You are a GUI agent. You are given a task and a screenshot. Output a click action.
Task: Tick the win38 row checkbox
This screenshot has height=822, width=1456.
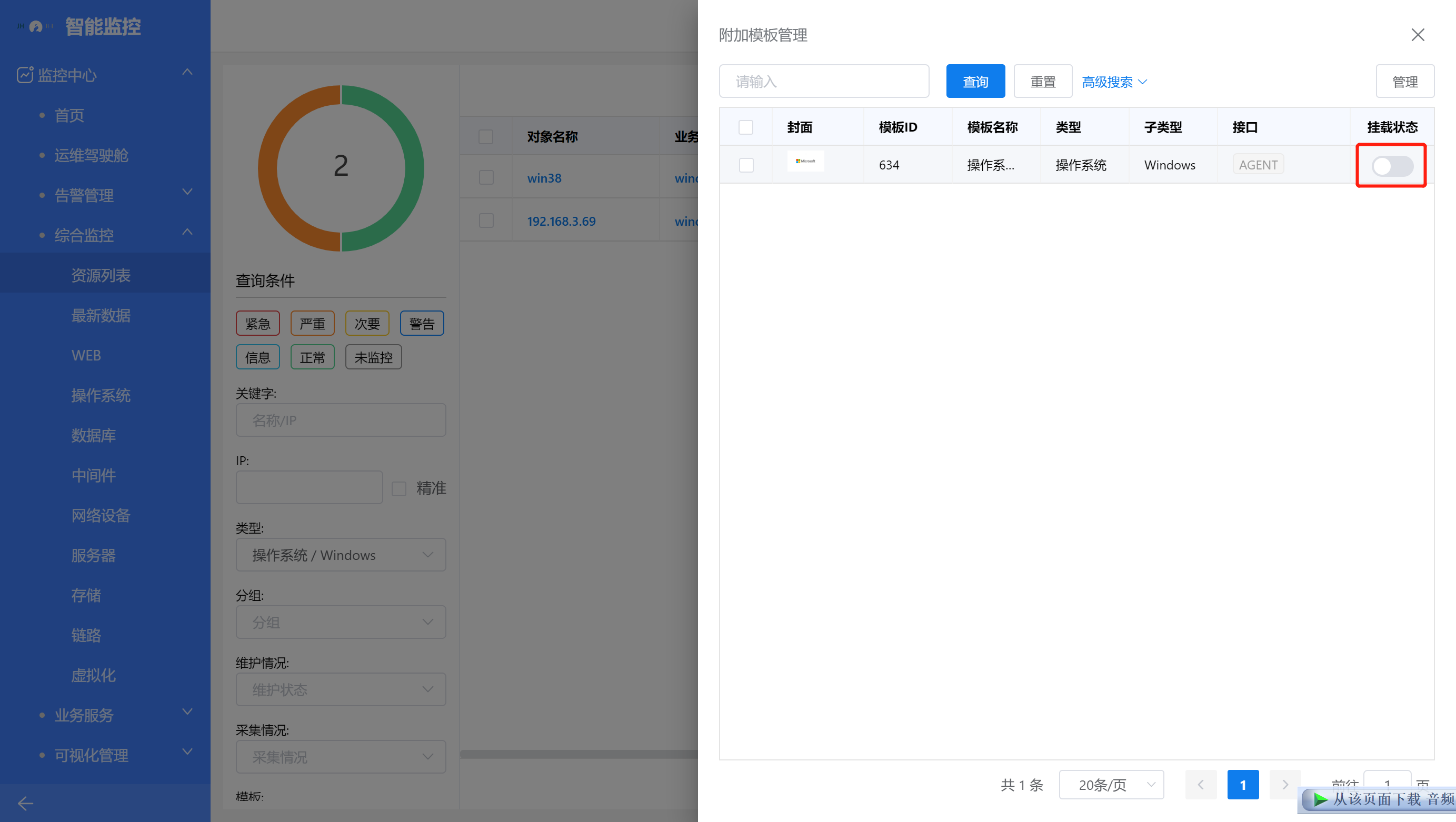(486, 177)
